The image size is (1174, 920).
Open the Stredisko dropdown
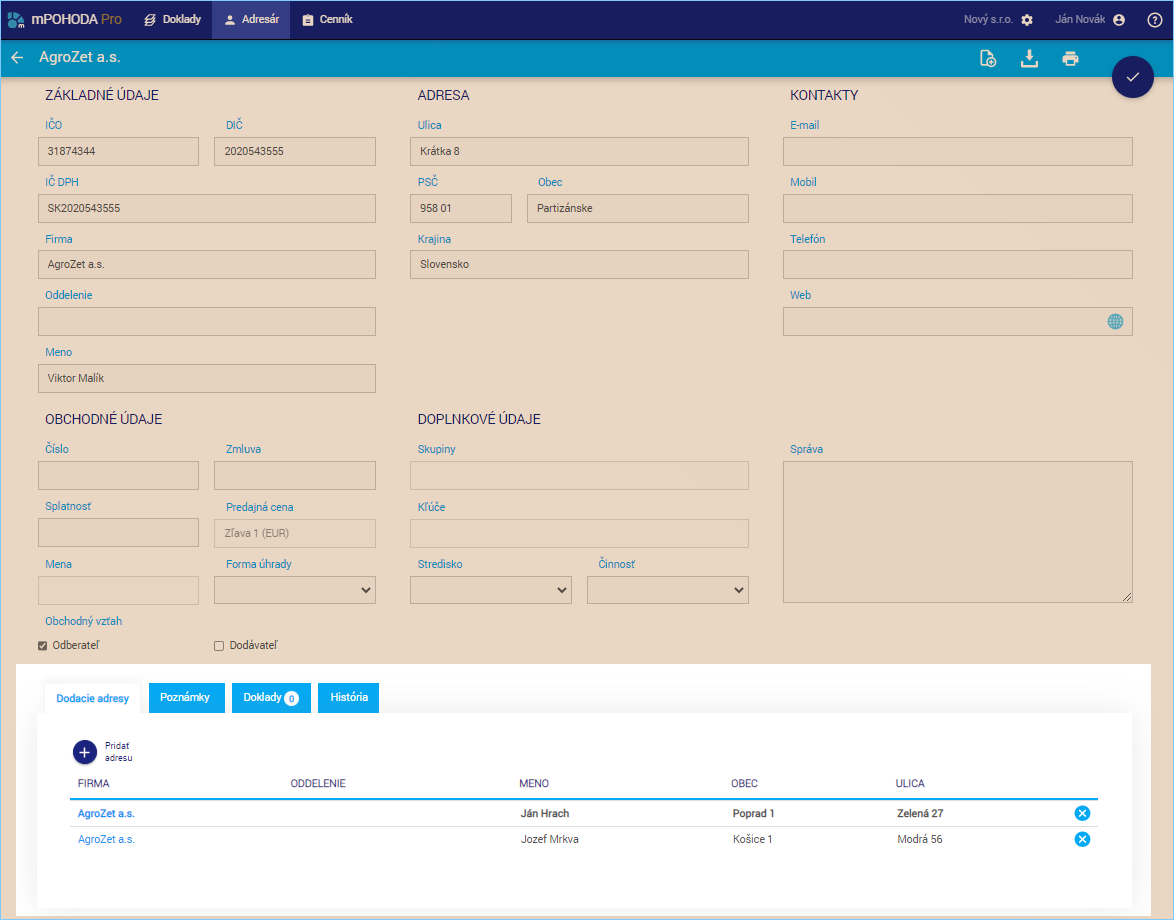pos(491,591)
